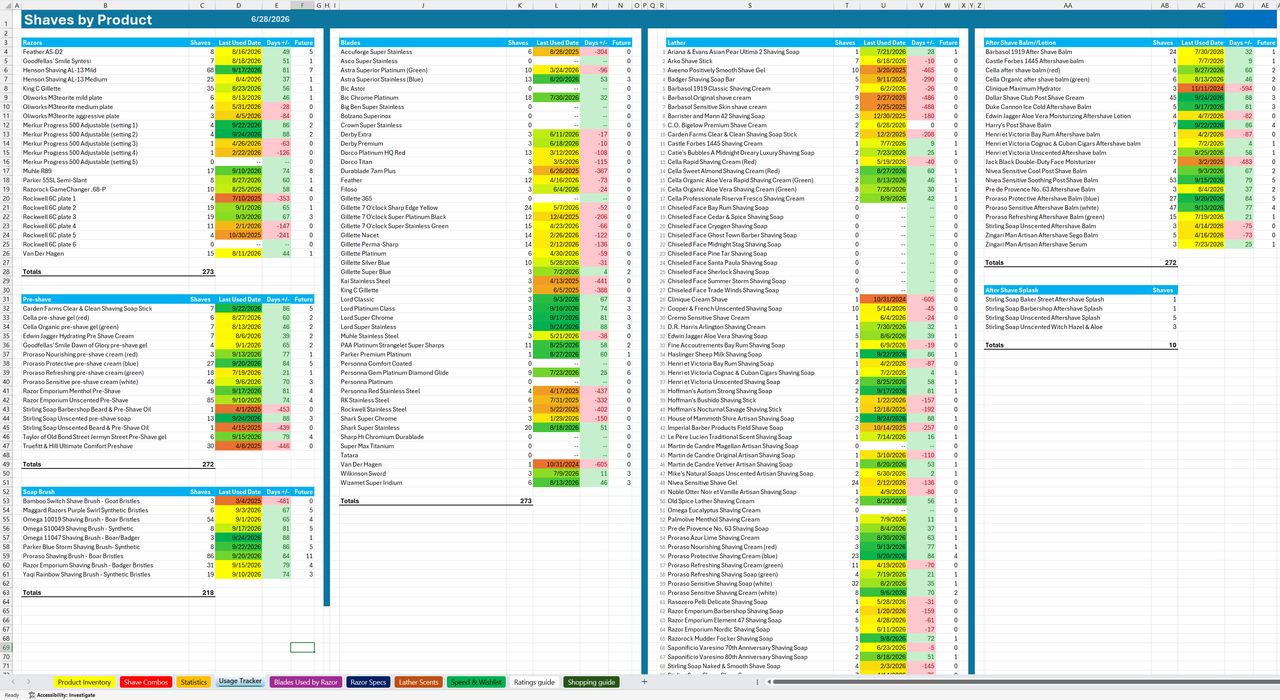Viewport: 1280px width, 700px height.
Task: Select the Usage Tracker sheet tab
Action: pos(239,682)
